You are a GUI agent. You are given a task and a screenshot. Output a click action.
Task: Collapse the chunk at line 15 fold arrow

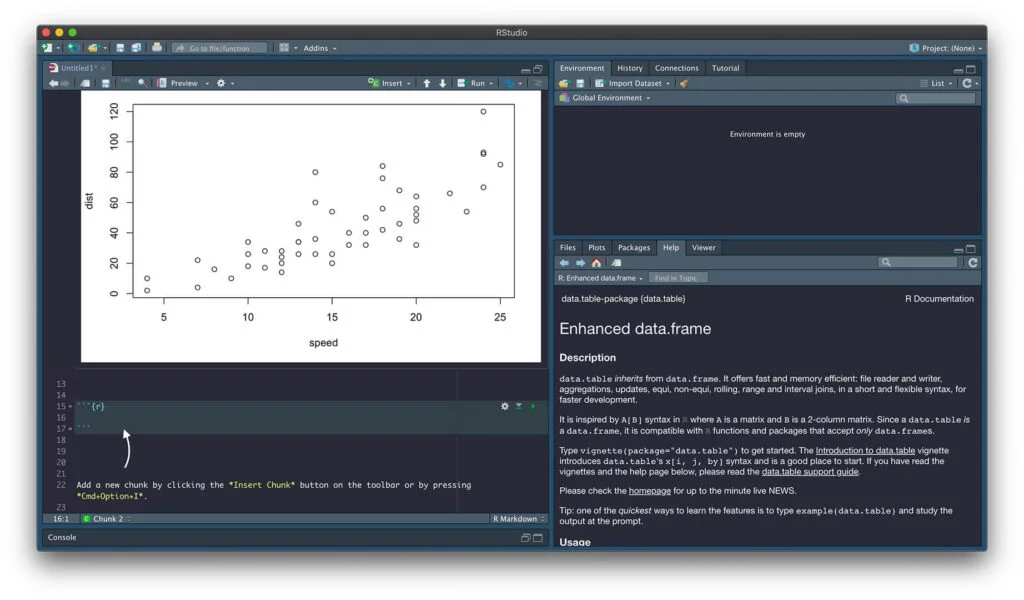point(71,407)
